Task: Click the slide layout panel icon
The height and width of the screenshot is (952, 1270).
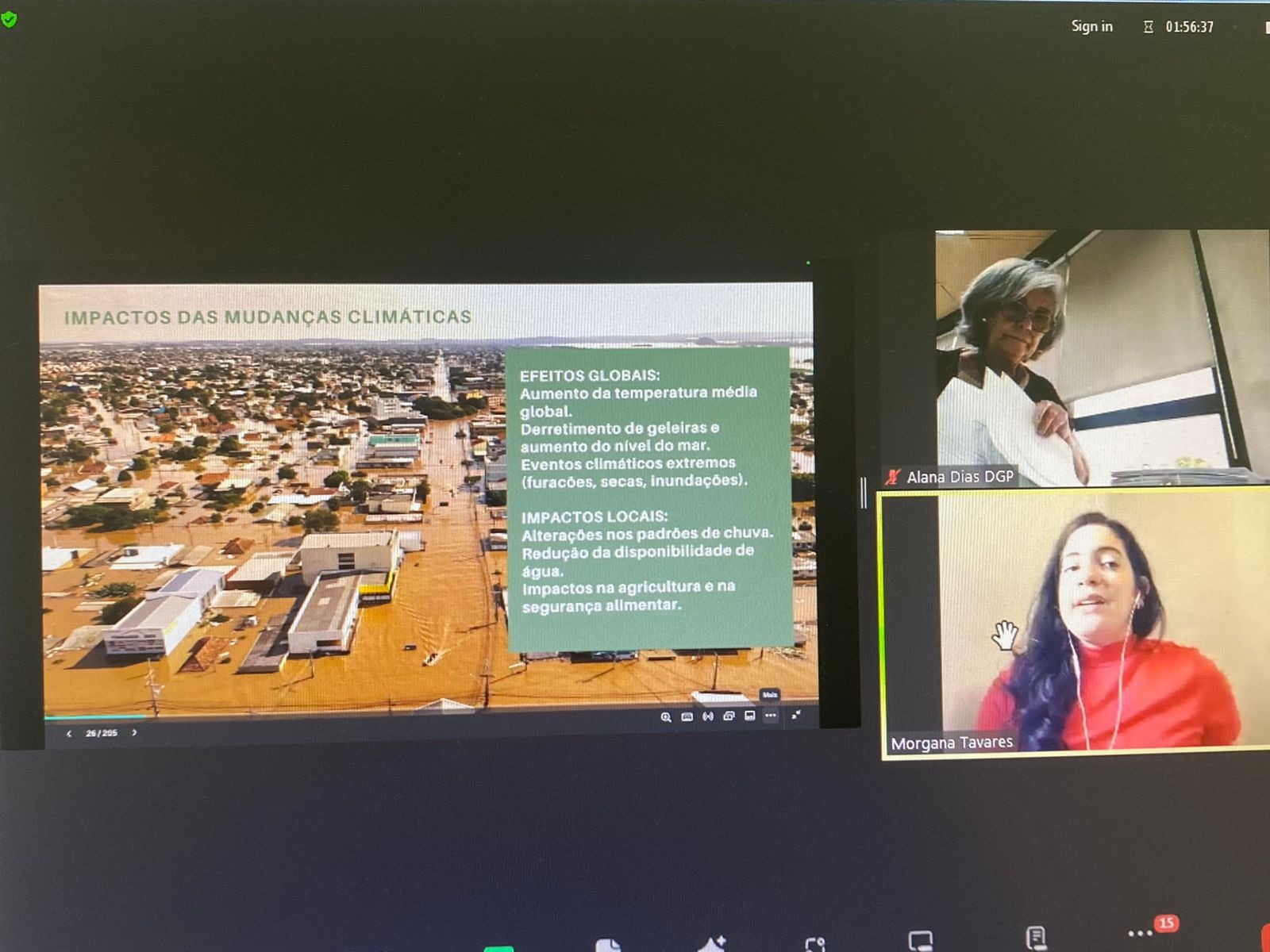Action: pos(749,716)
